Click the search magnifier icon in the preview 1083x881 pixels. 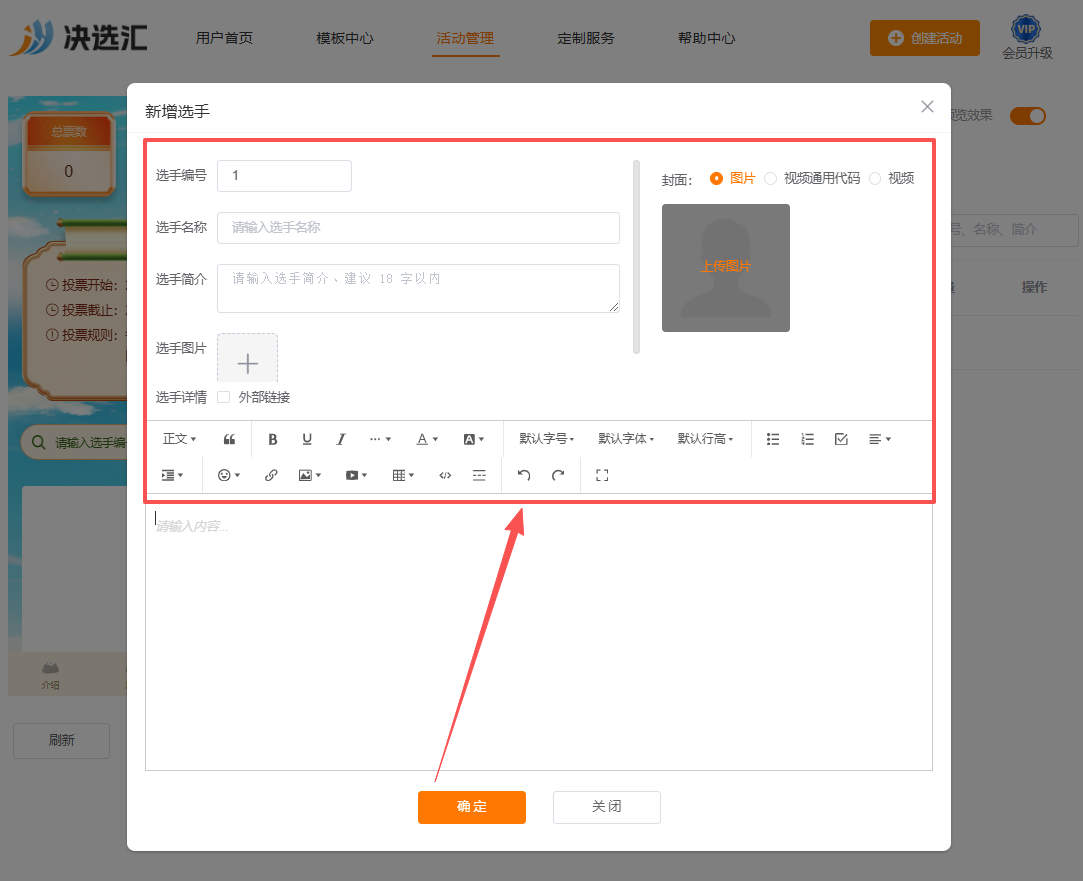(39, 443)
